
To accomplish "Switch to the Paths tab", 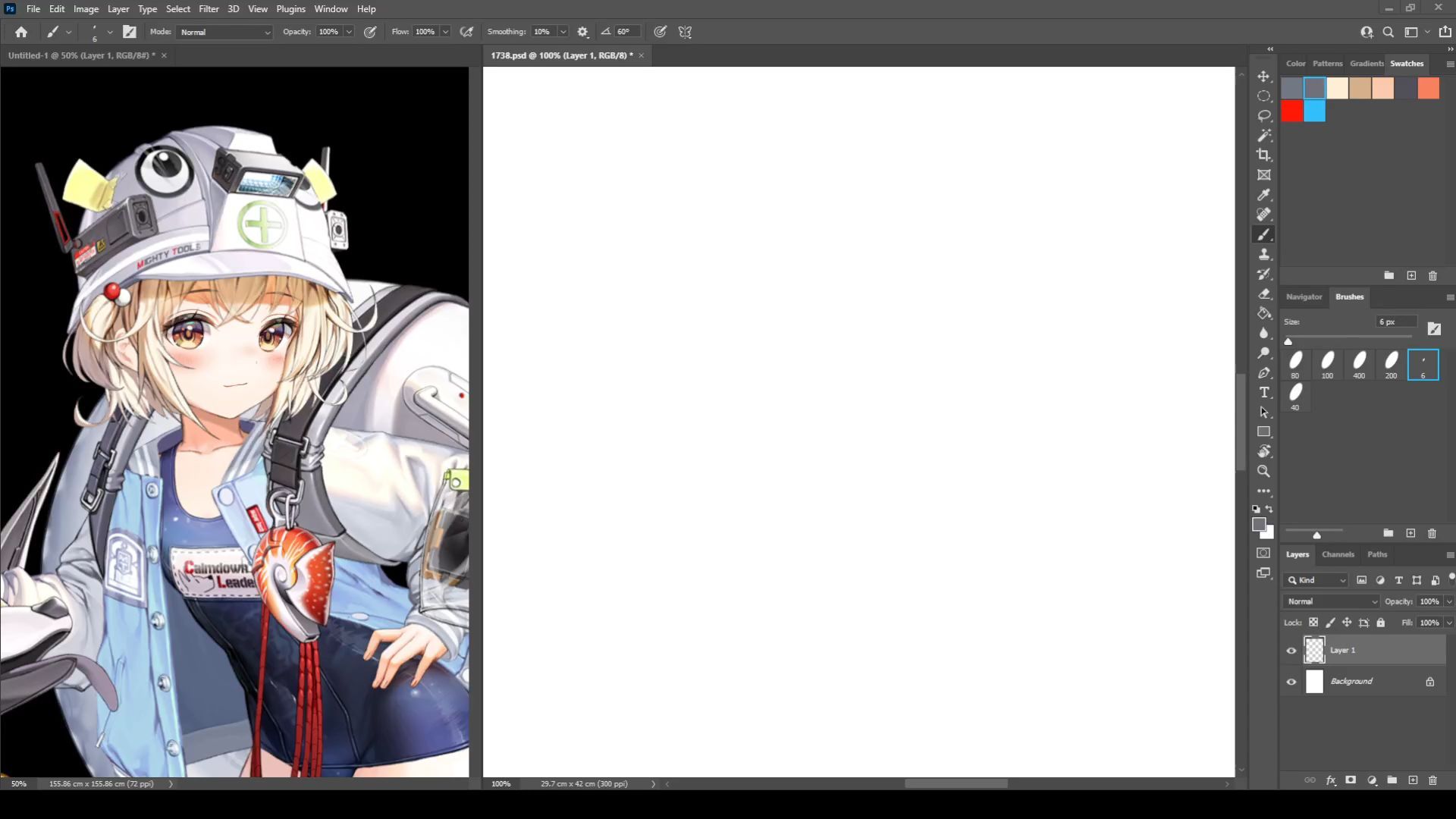I will 1377,554.
